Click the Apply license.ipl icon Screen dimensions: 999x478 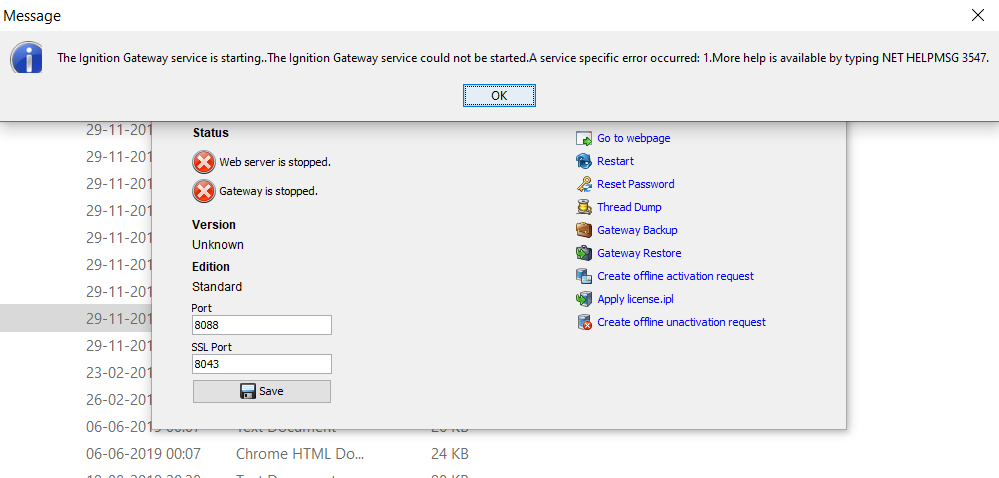coord(584,299)
